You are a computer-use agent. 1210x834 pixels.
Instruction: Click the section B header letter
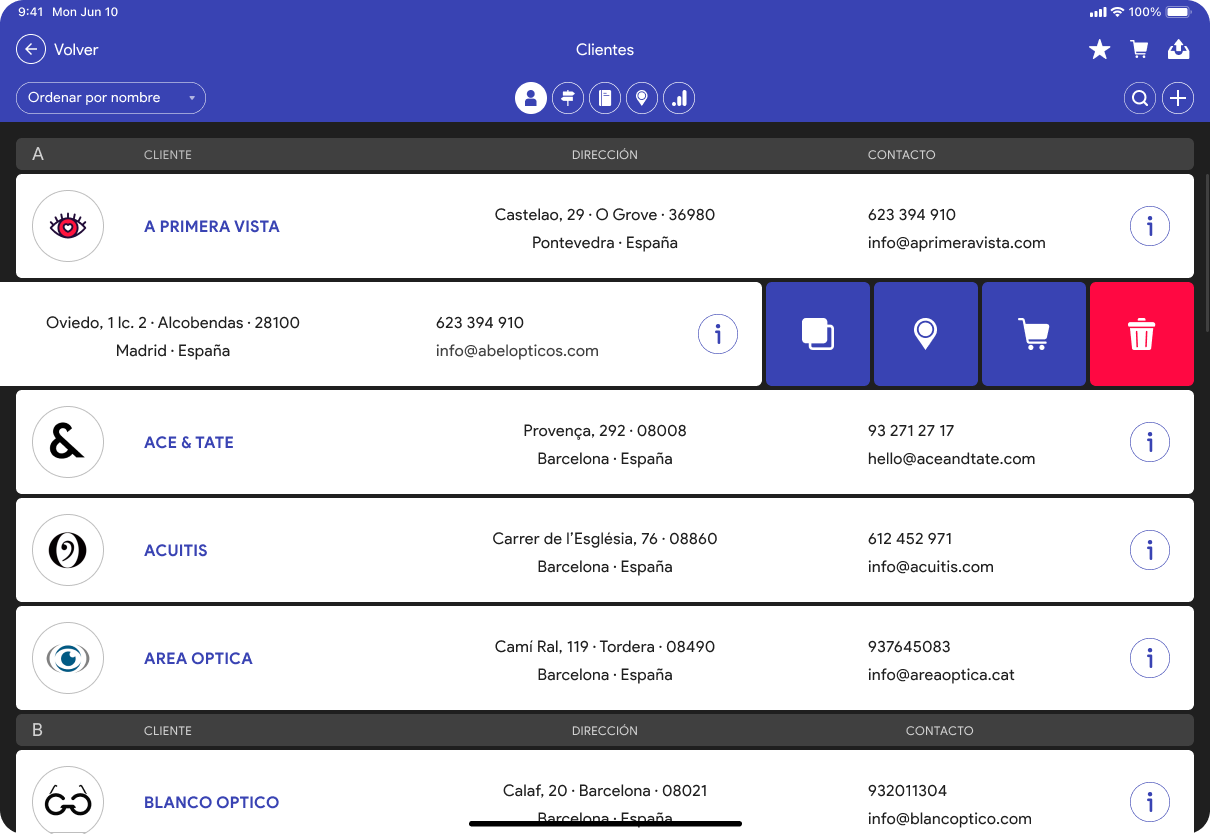click(37, 730)
